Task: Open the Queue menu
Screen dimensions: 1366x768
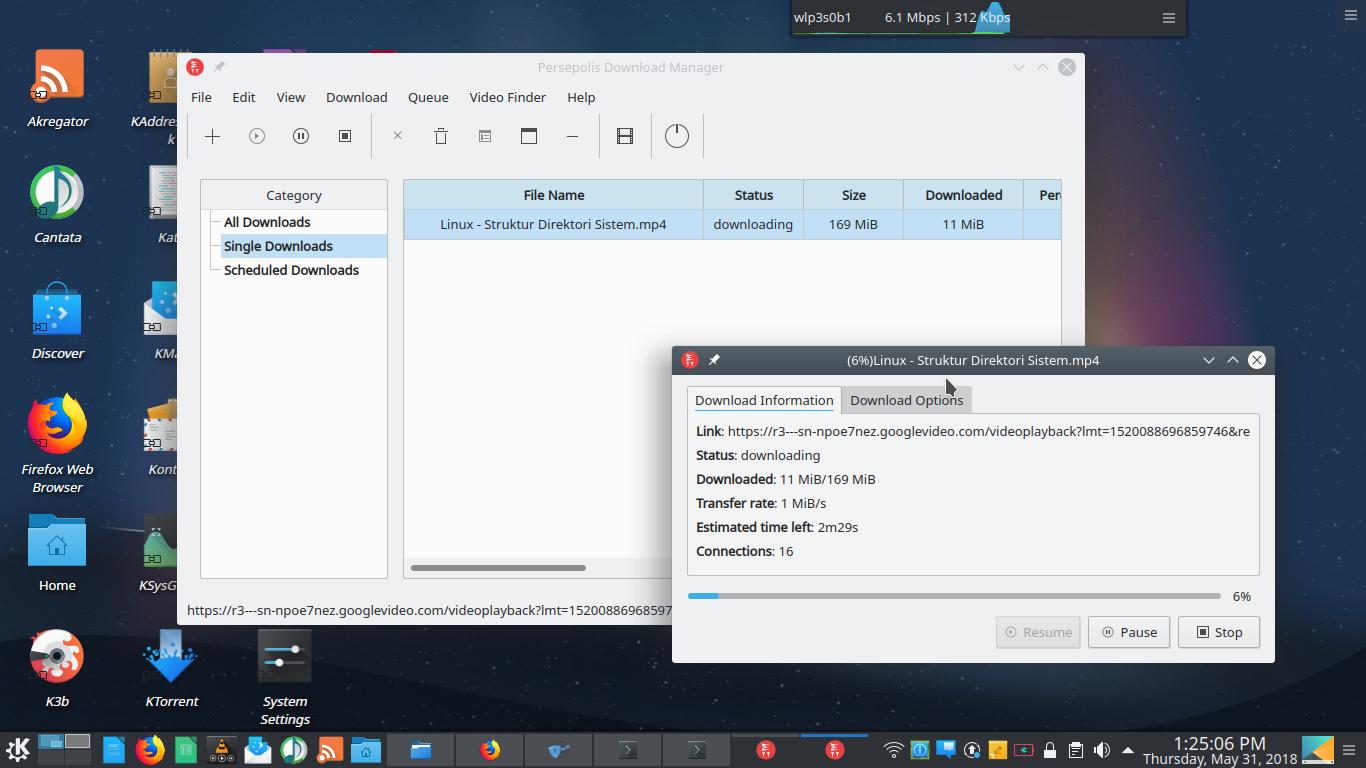Action: point(428,97)
